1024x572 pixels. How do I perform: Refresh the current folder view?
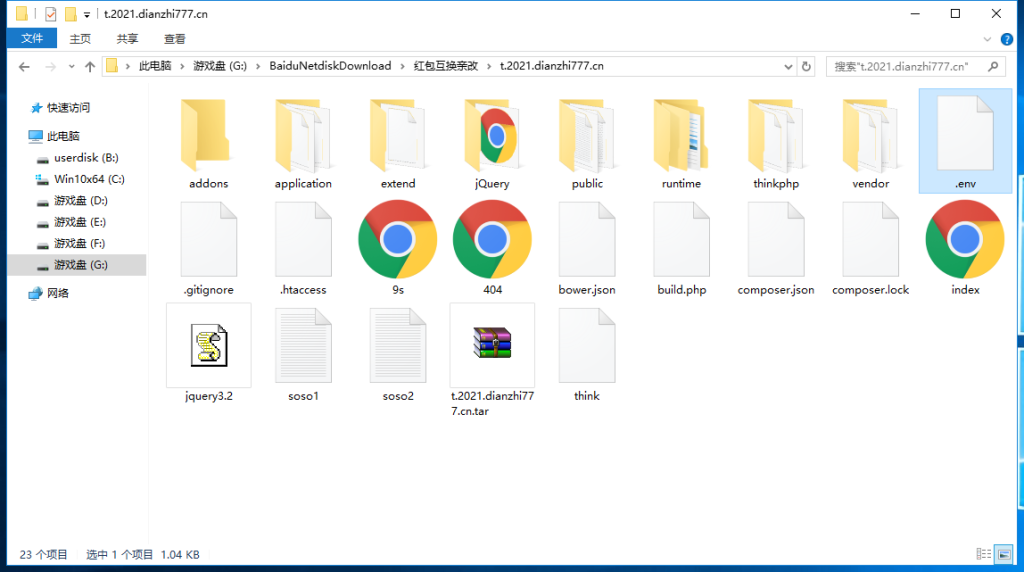(807, 67)
